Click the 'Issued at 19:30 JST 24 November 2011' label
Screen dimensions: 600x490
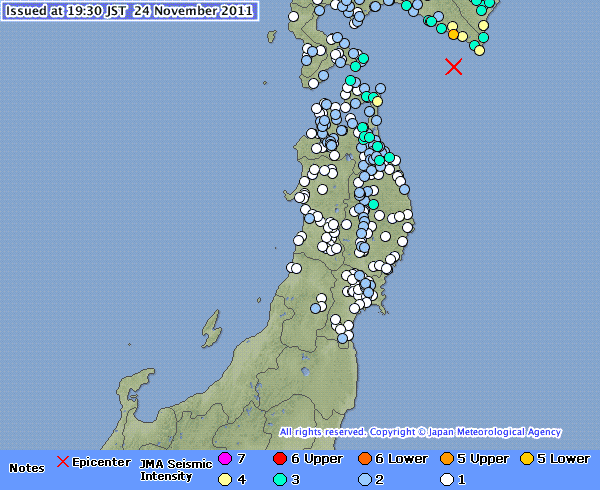[129, 11]
